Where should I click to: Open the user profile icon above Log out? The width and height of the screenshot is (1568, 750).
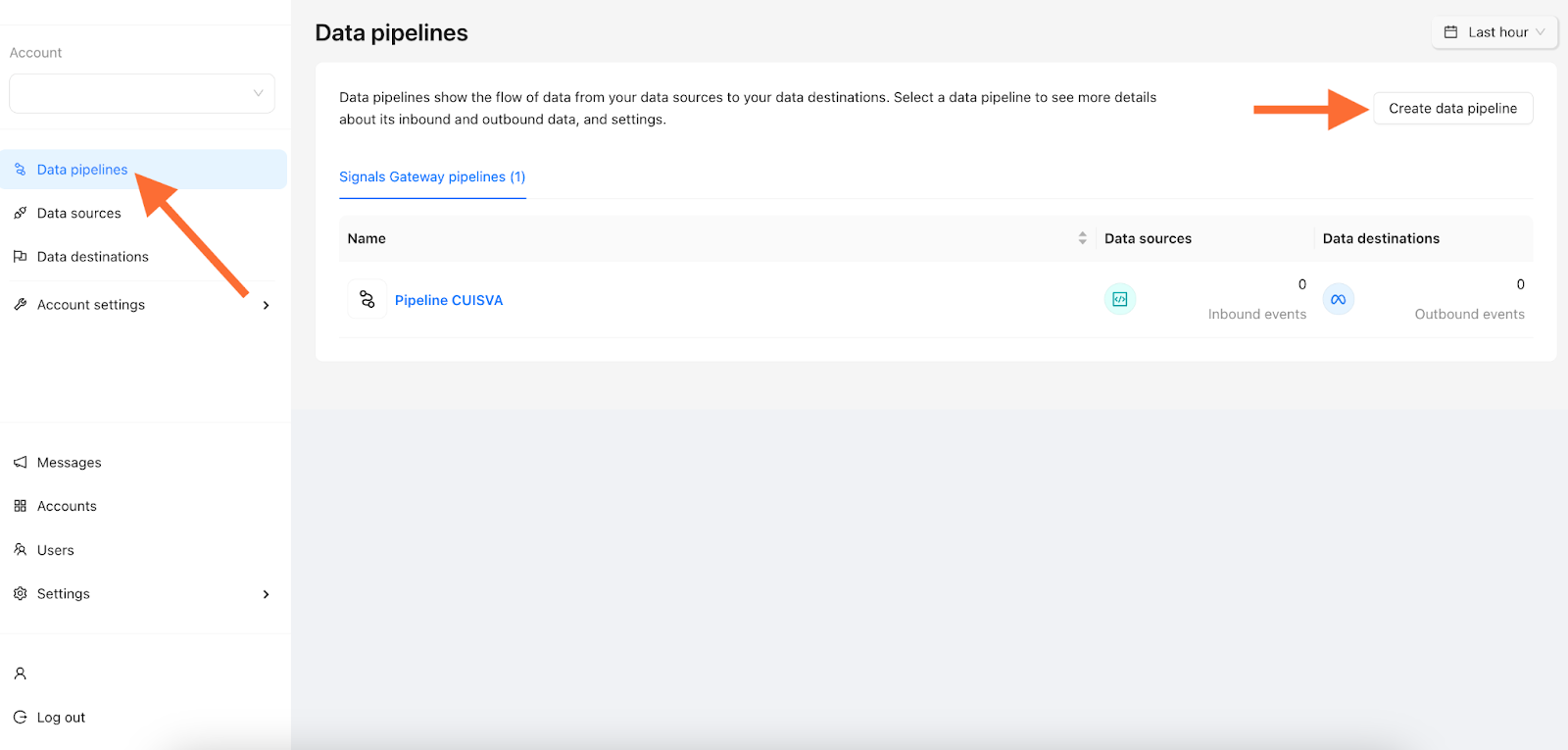20,674
